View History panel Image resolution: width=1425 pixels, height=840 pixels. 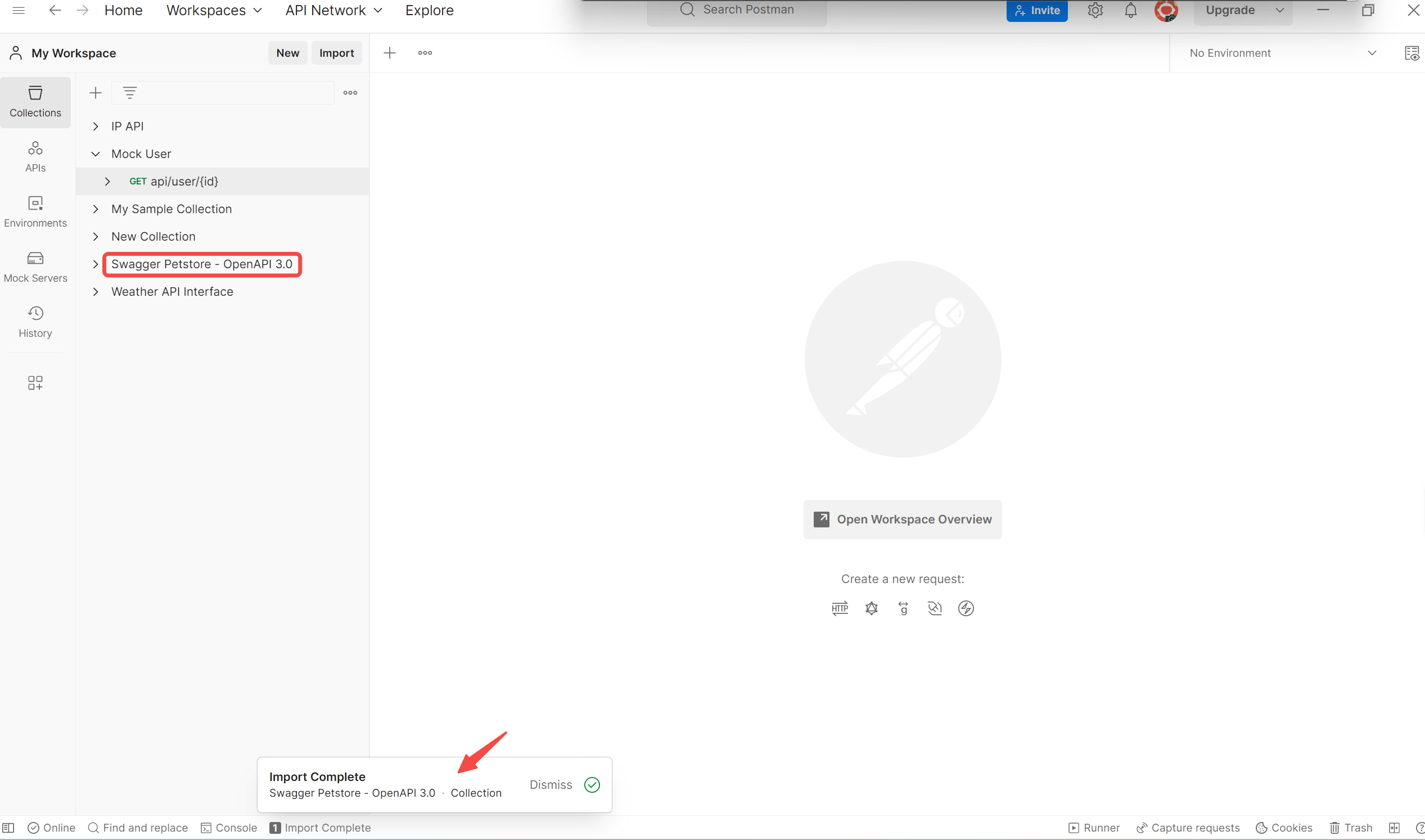tap(35, 320)
